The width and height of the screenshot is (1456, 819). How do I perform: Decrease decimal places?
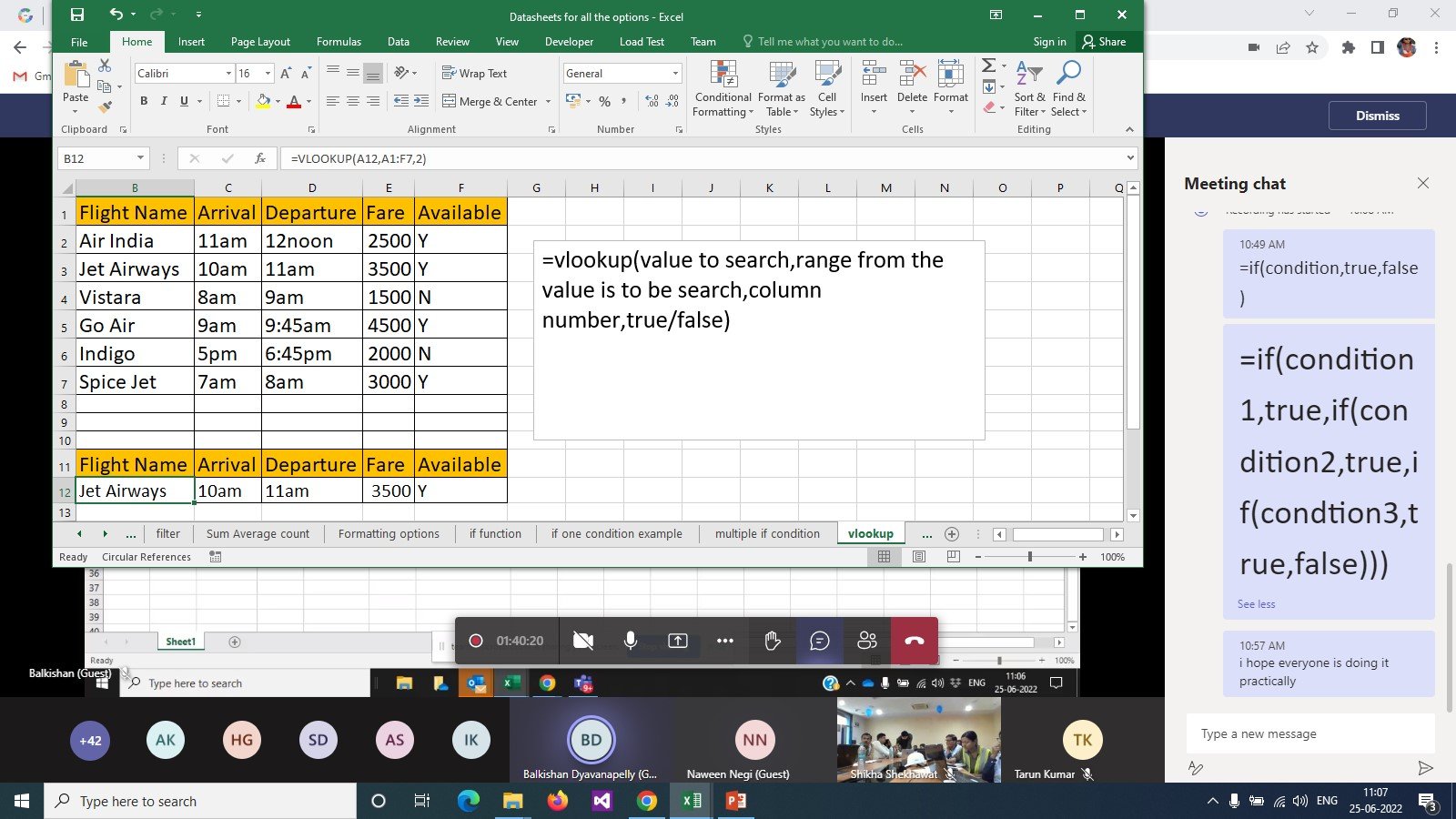(672, 101)
